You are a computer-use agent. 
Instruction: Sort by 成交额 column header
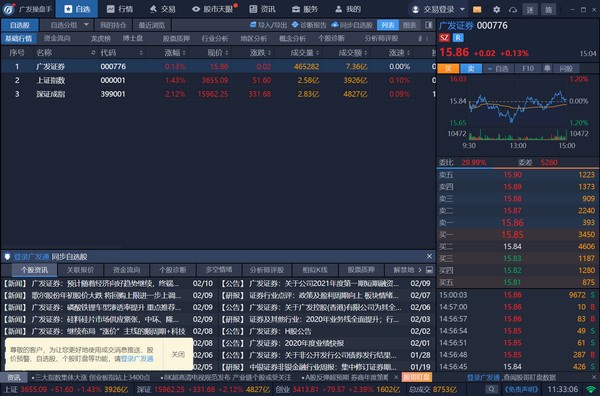click(353, 53)
